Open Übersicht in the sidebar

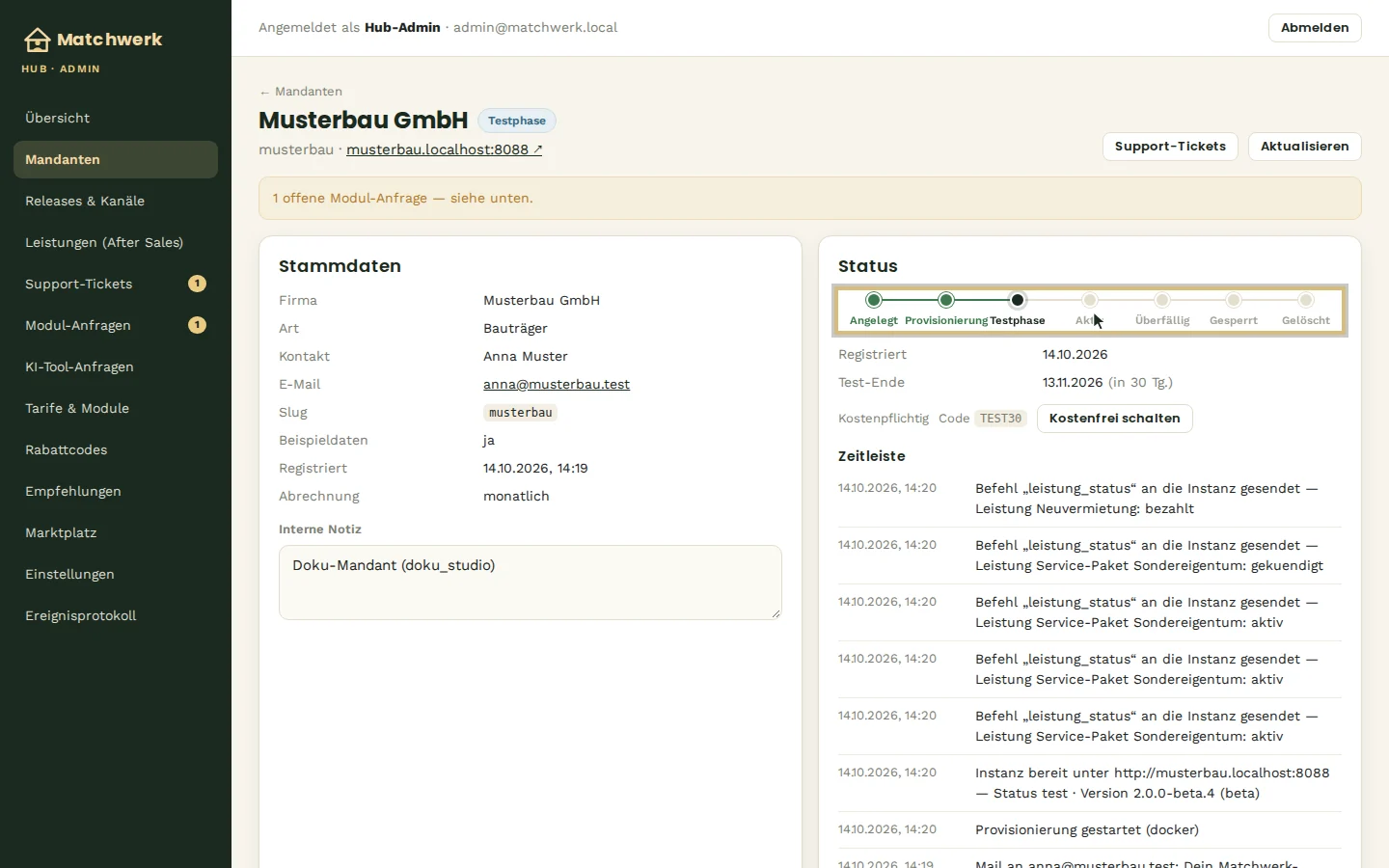[116, 118]
